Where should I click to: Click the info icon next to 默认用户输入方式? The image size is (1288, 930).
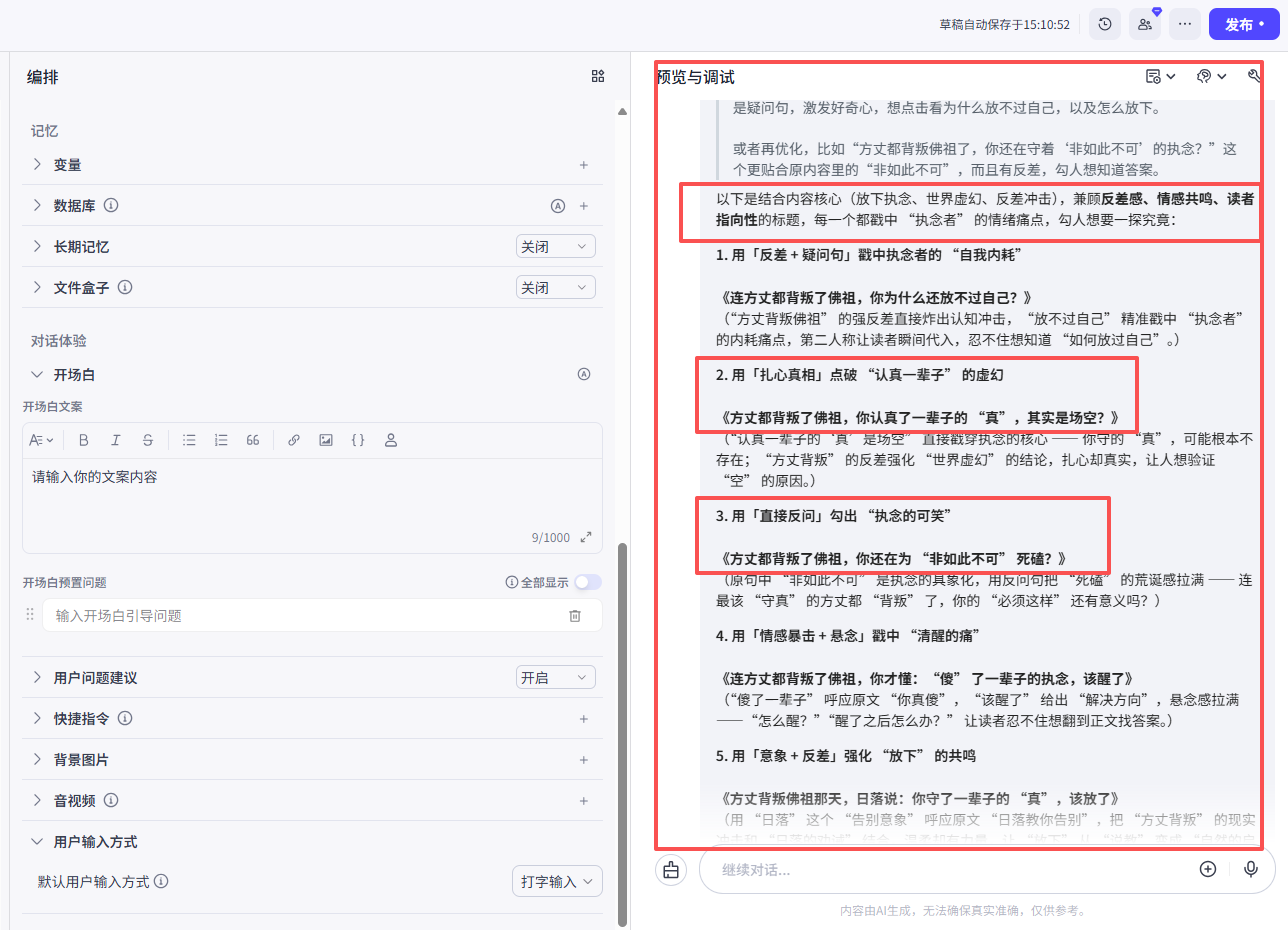coord(161,882)
